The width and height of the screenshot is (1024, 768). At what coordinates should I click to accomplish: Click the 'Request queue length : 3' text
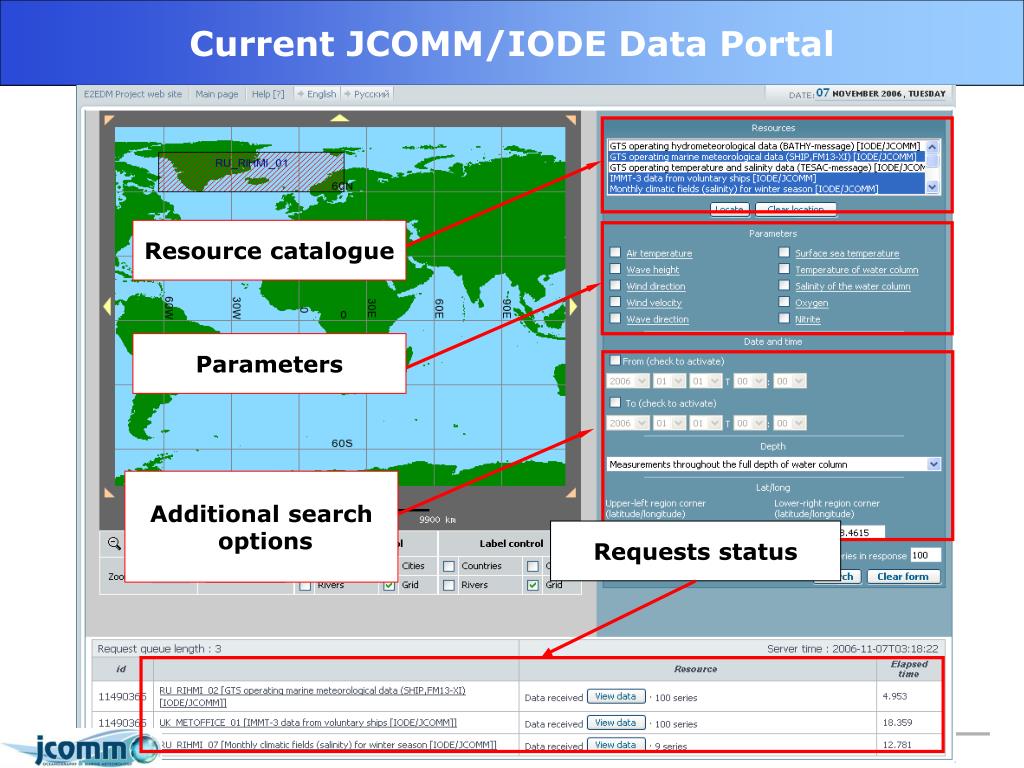point(159,648)
